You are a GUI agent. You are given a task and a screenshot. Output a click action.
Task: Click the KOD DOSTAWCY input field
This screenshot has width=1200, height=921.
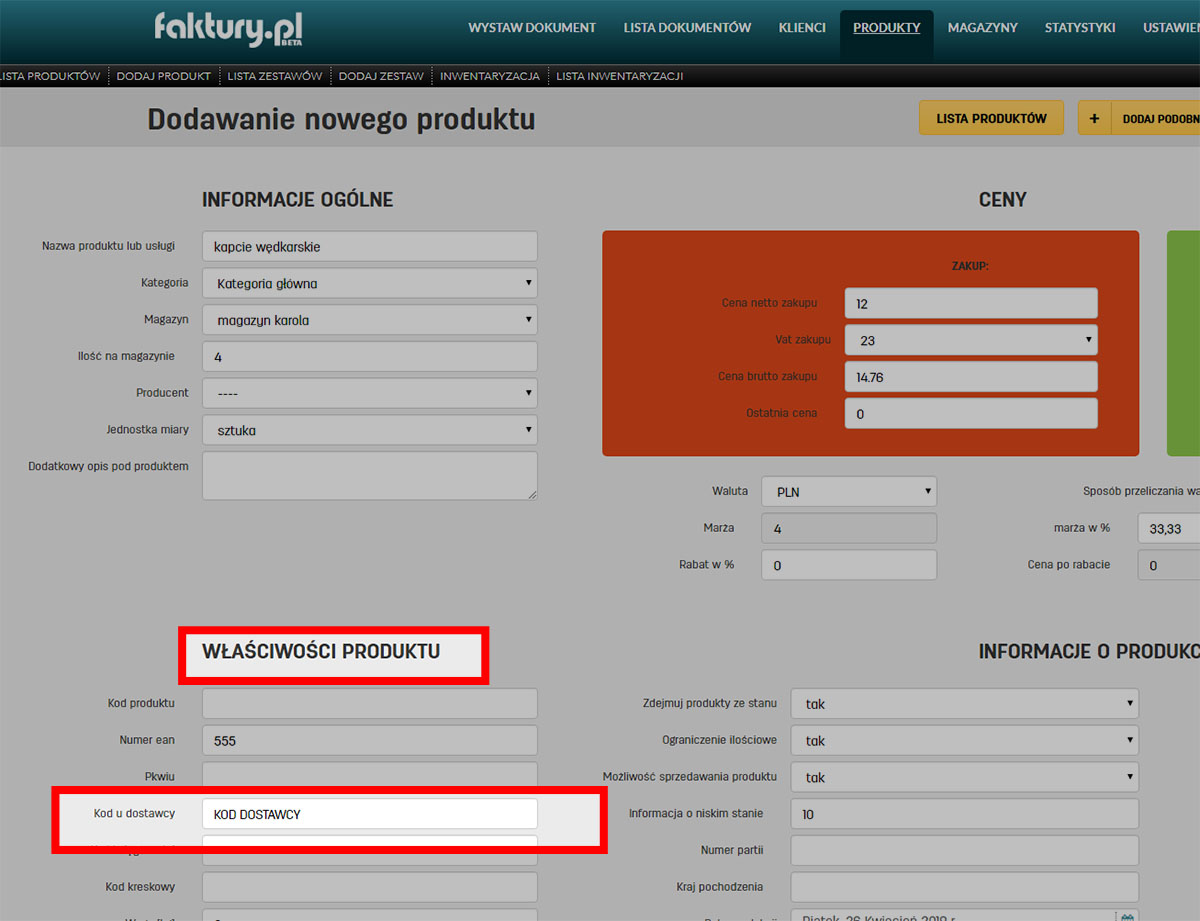pyautogui.click(x=370, y=813)
